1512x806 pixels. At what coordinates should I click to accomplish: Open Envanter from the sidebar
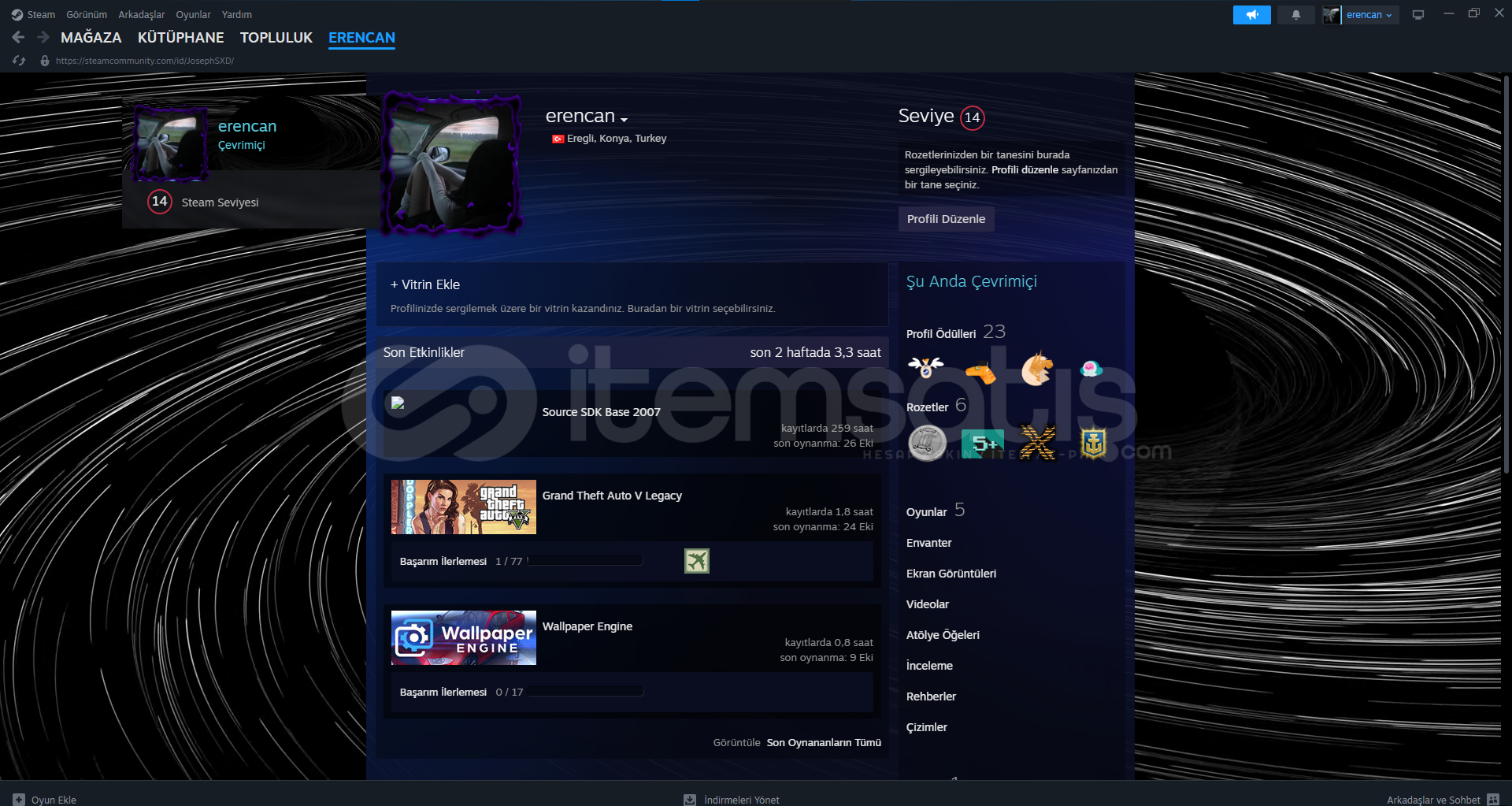pos(929,542)
